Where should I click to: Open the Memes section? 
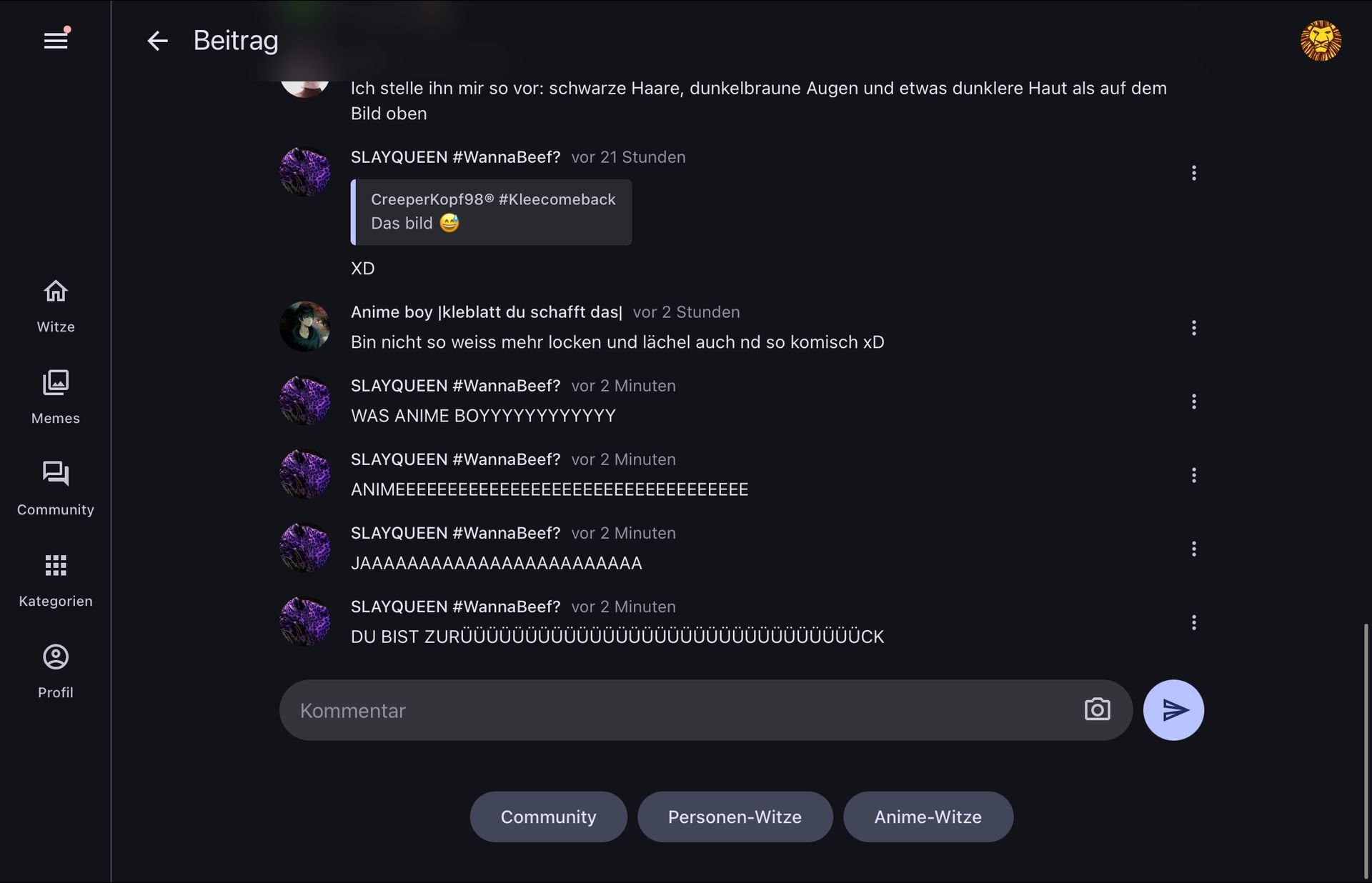pyautogui.click(x=56, y=397)
